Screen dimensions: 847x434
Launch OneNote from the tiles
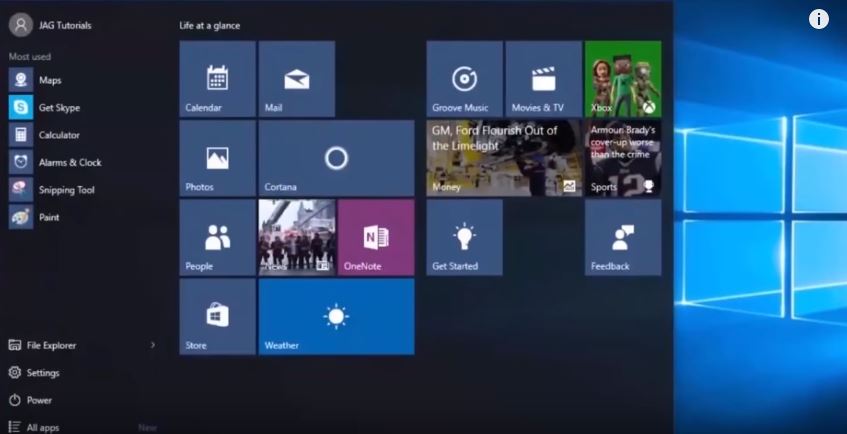pyautogui.click(x=376, y=237)
